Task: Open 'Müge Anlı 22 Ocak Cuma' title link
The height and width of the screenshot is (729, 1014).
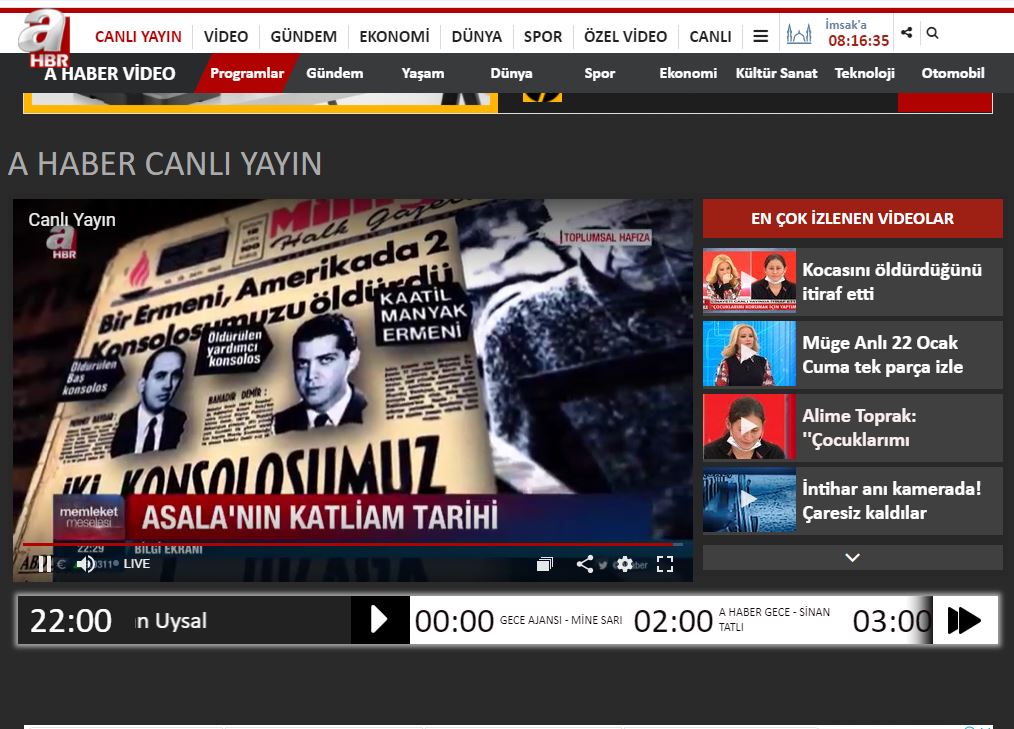Action: 883,354
